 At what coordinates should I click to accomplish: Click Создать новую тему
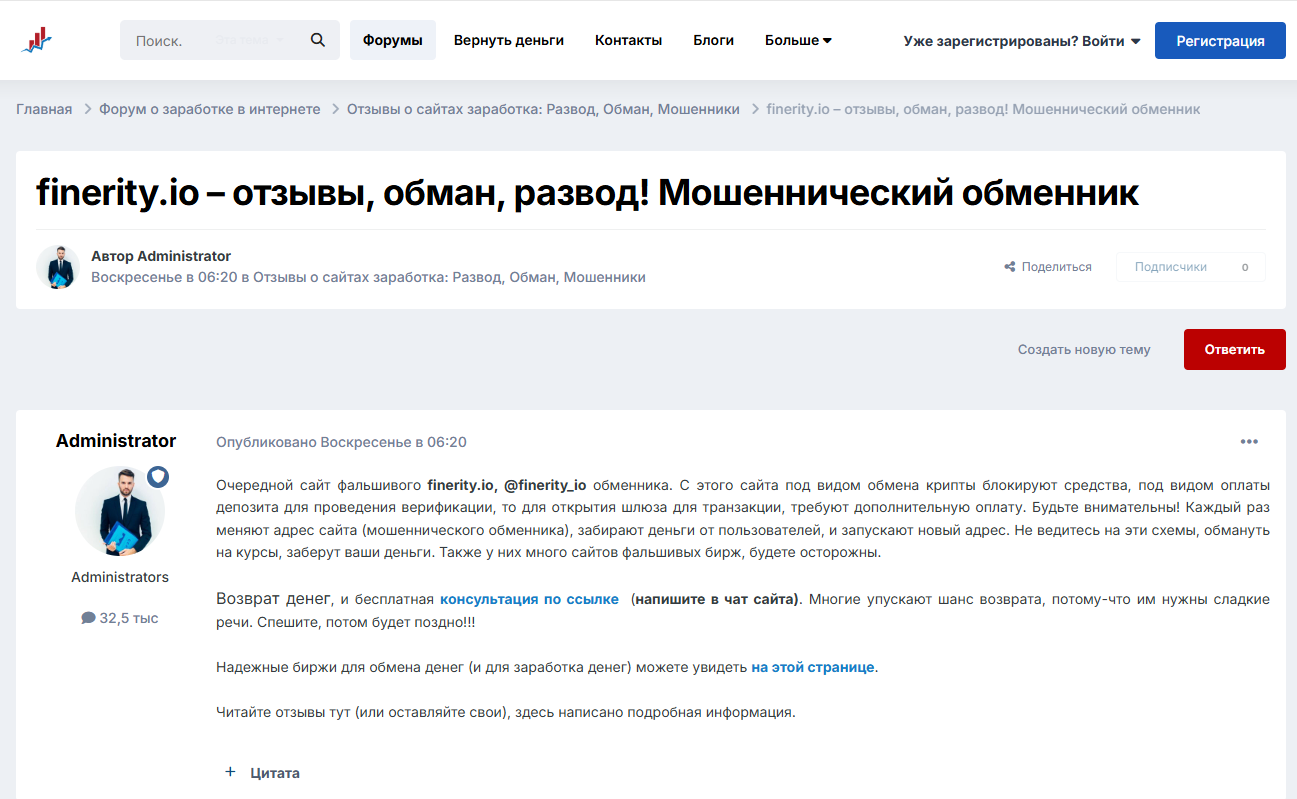(x=1084, y=349)
